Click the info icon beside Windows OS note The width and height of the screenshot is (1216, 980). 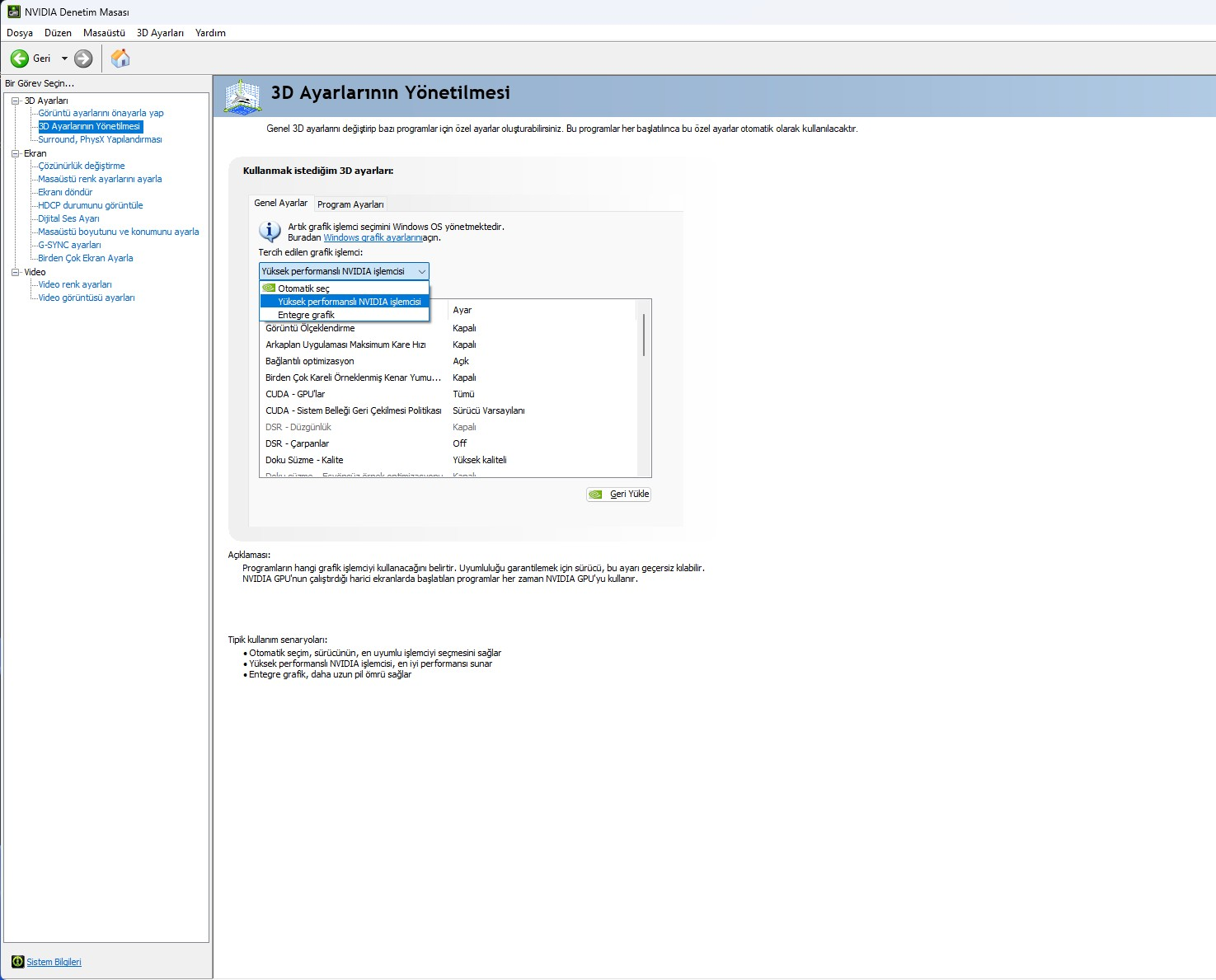270,232
